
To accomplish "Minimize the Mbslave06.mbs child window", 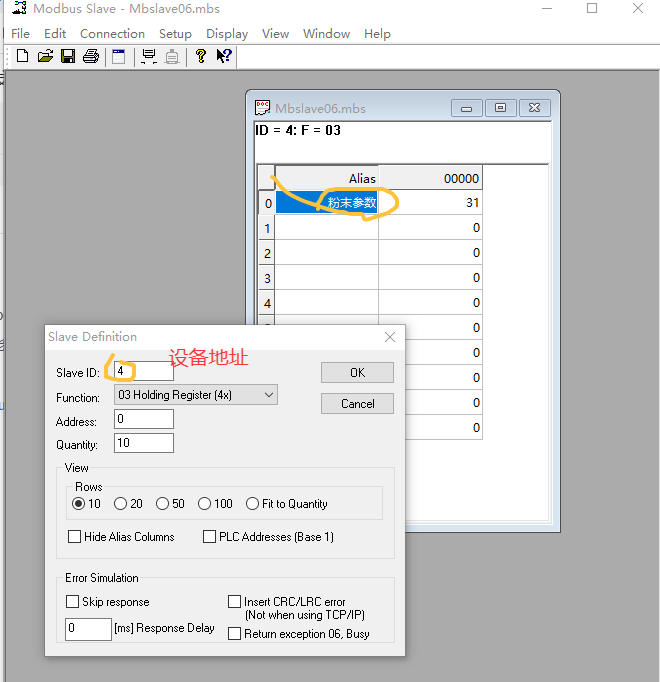I will click(x=466, y=108).
